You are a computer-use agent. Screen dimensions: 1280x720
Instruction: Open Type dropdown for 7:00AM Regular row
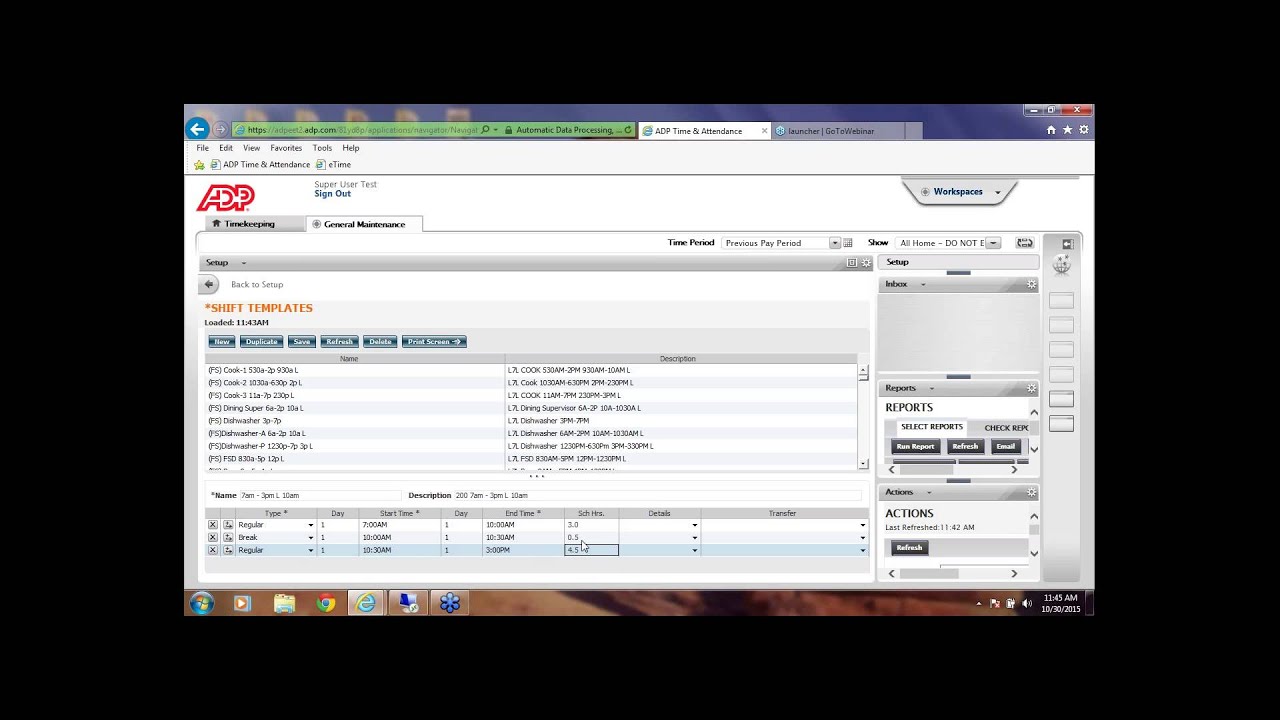click(310, 525)
